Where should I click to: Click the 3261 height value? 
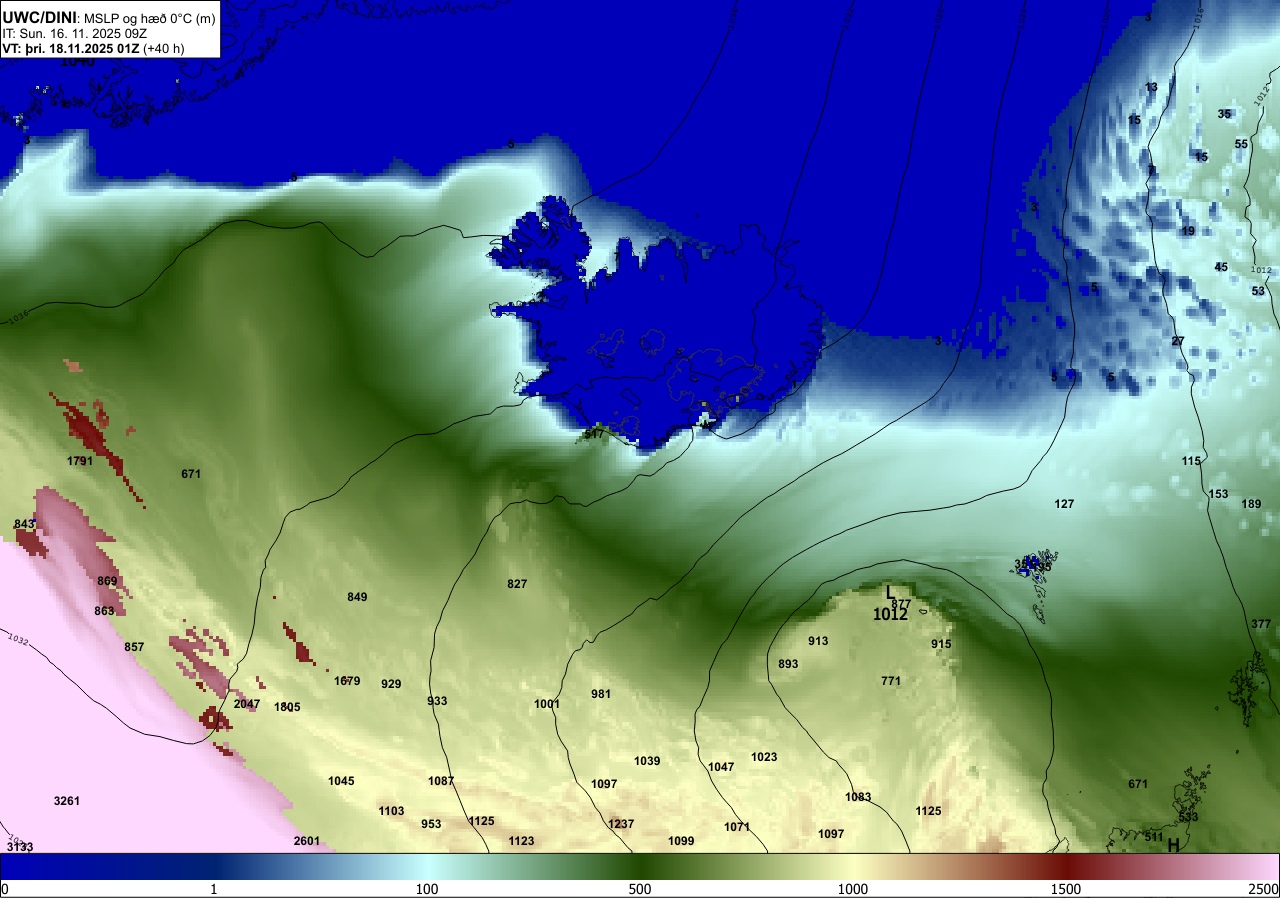click(x=67, y=801)
